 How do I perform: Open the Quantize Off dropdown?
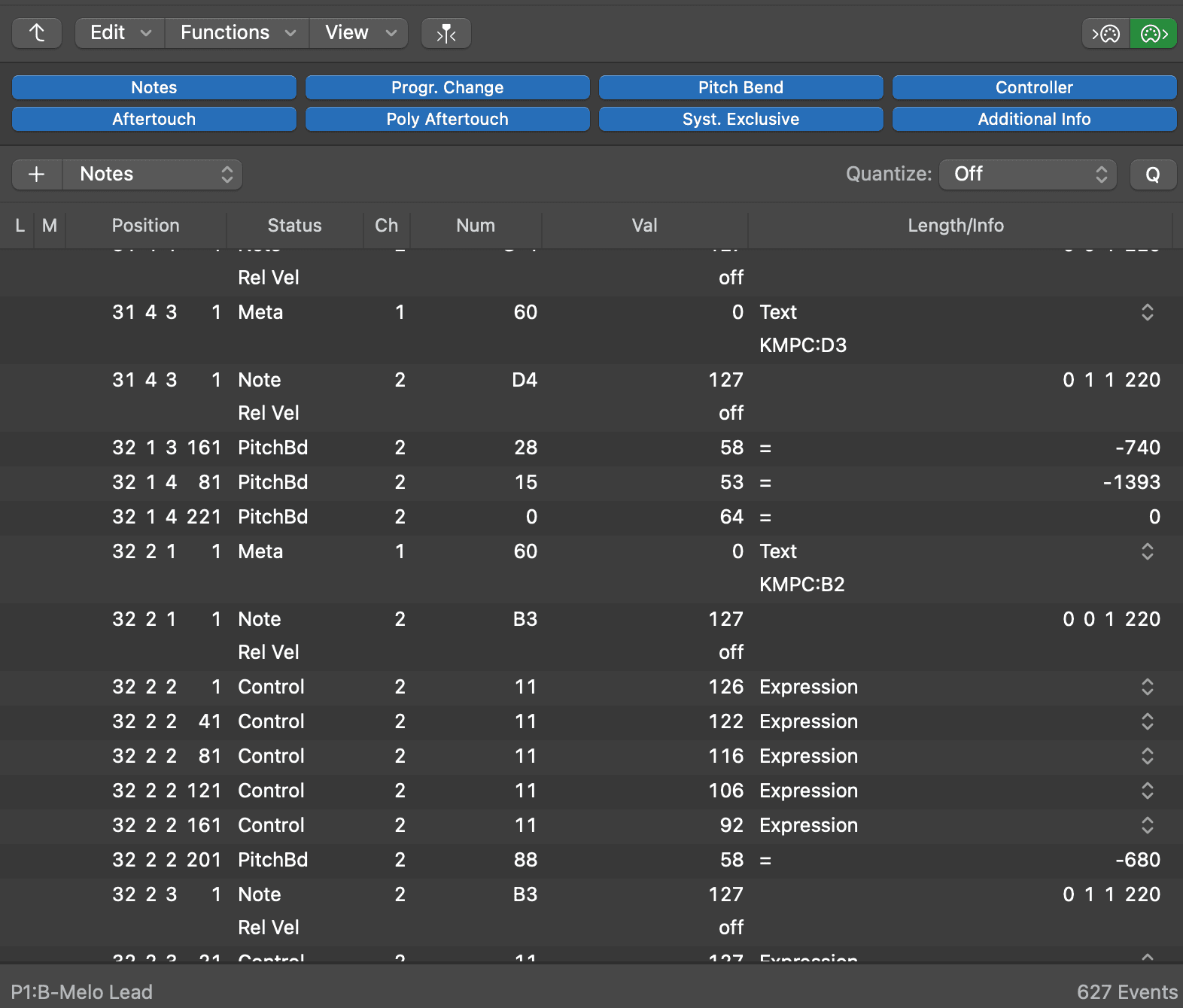(x=1028, y=175)
